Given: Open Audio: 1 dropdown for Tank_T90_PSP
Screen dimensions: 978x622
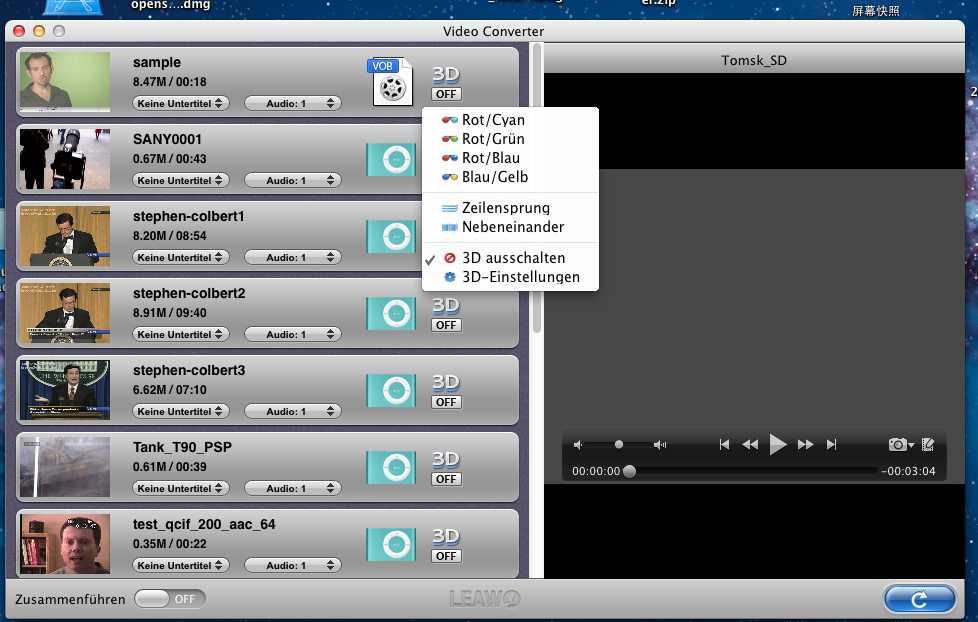Looking at the screenshot, I should 293,488.
